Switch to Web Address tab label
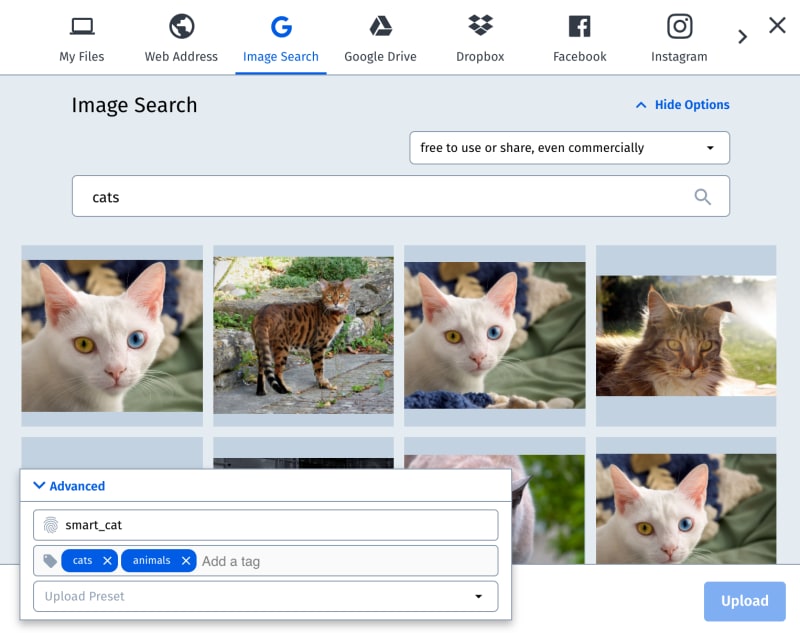800x633 pixels. pyautogui.click(x=181, y=57)
